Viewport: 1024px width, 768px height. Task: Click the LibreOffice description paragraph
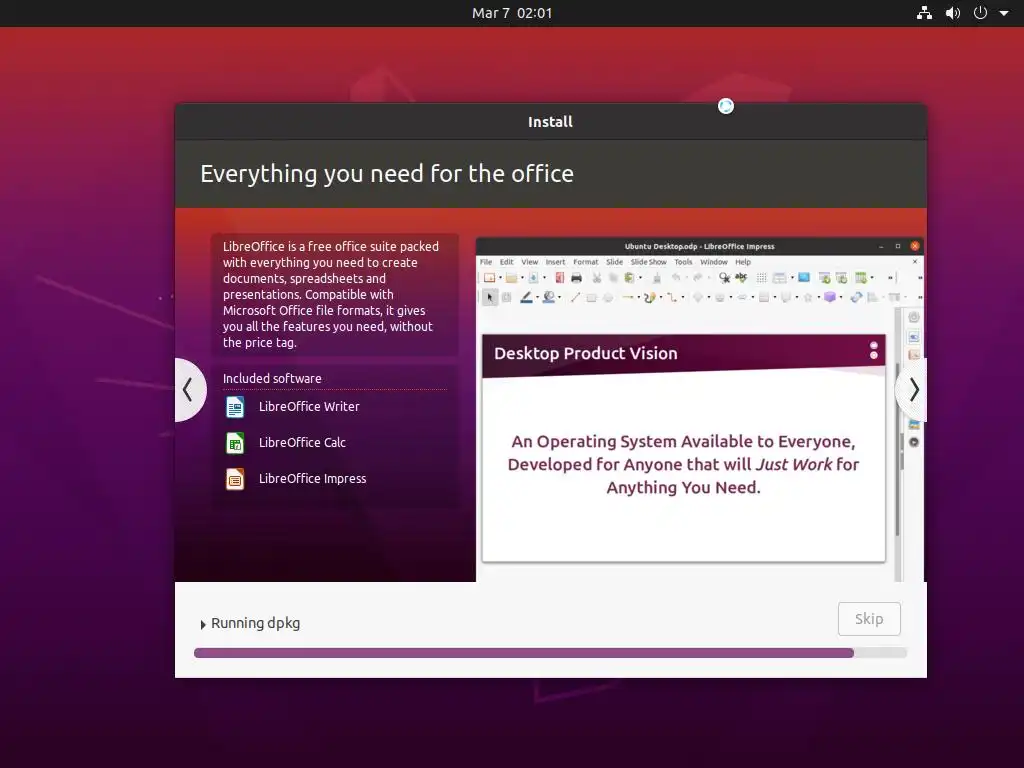pyautogui.click(x=331, y=295)
